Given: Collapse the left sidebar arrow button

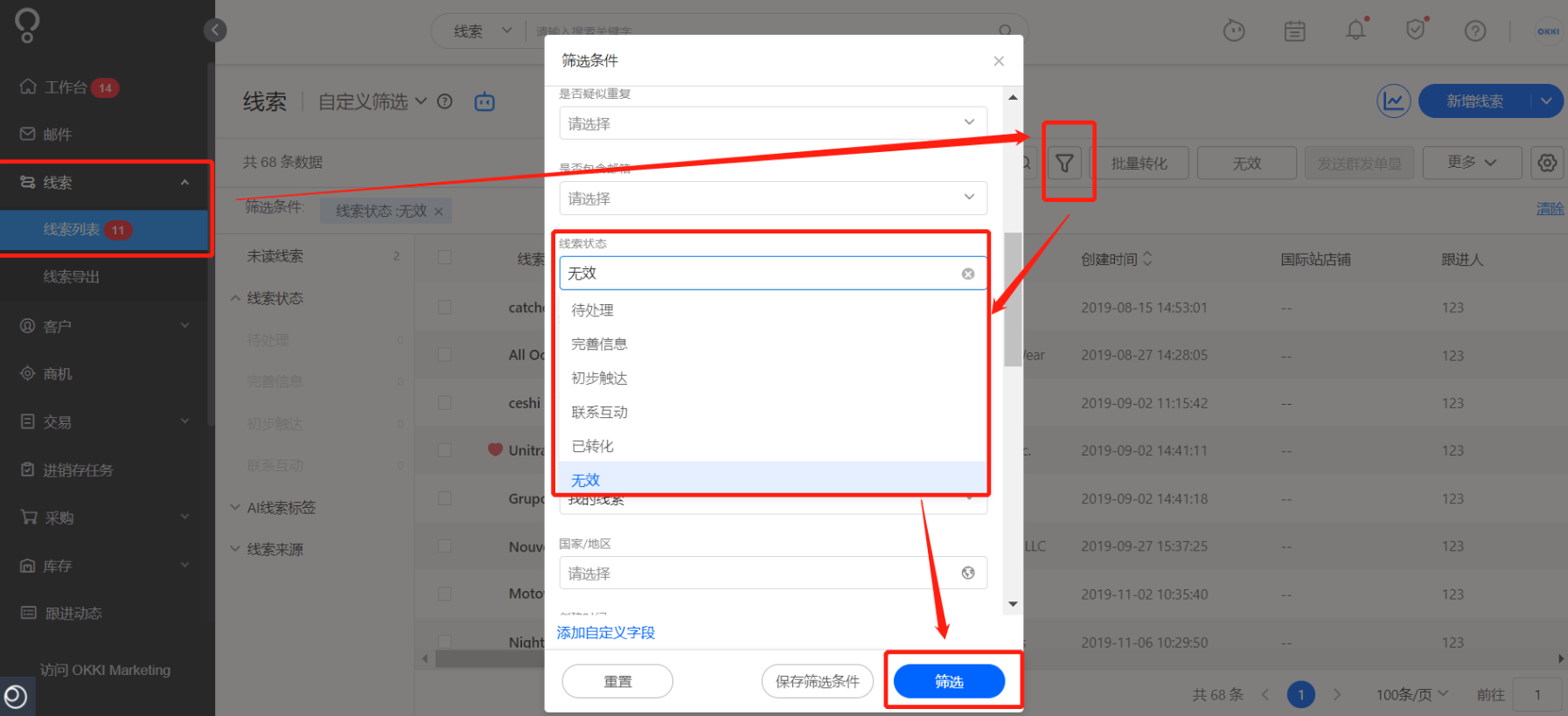Looking at the screenshot, I should (215, 31).
